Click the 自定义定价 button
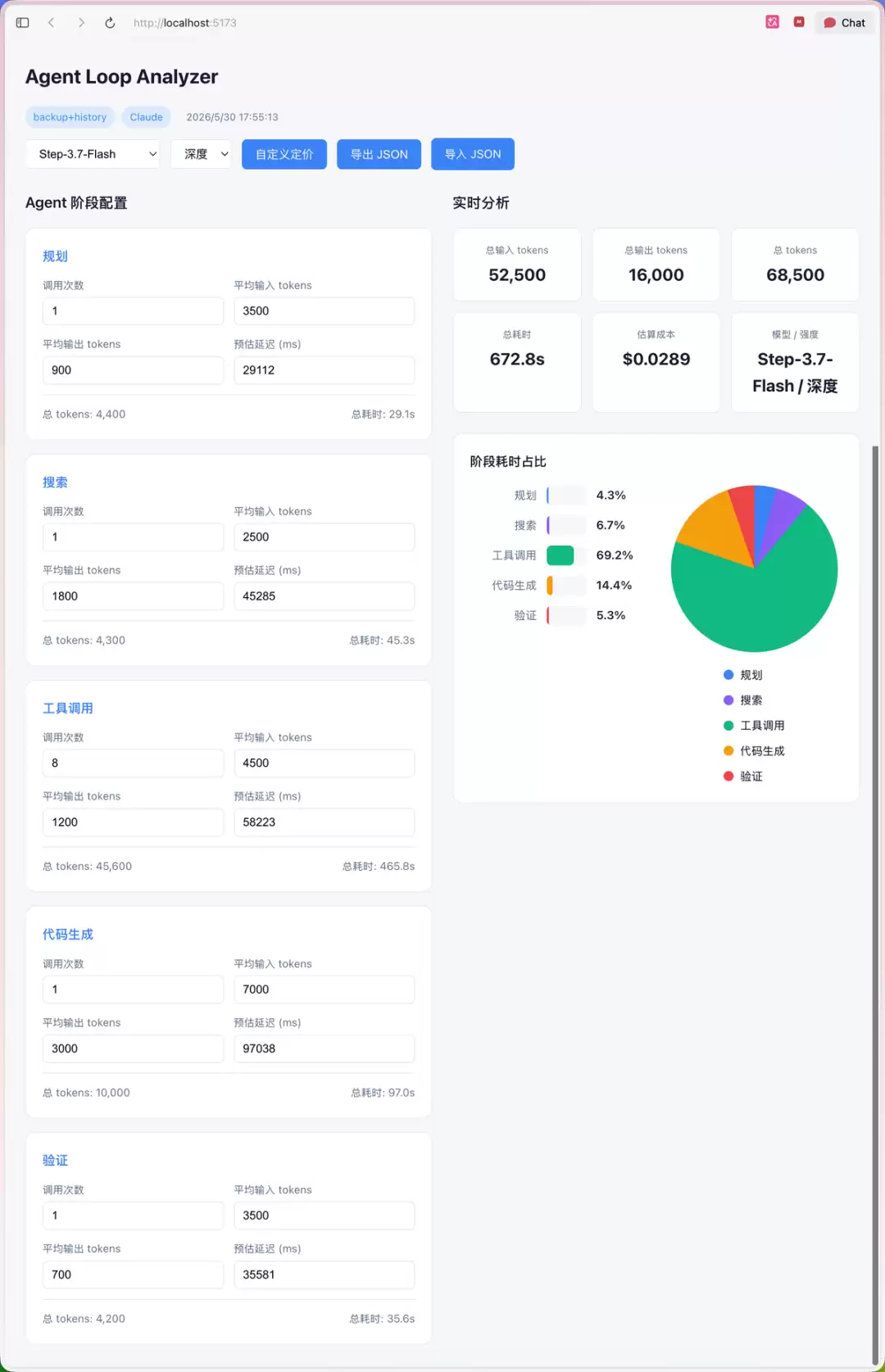This screenshot has height=1372, width=885. (x=284, y=154)
